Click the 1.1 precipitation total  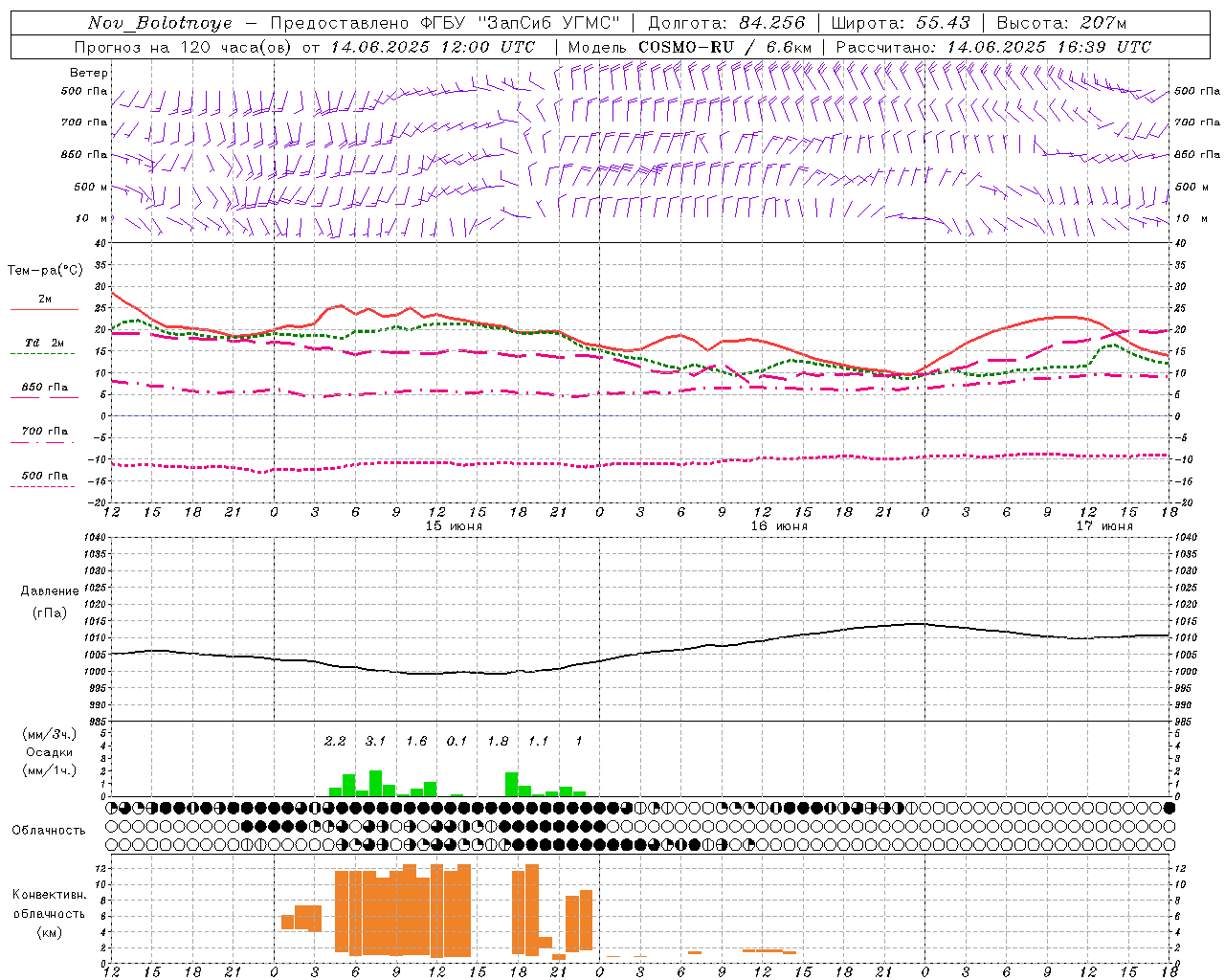coord(538,741)
